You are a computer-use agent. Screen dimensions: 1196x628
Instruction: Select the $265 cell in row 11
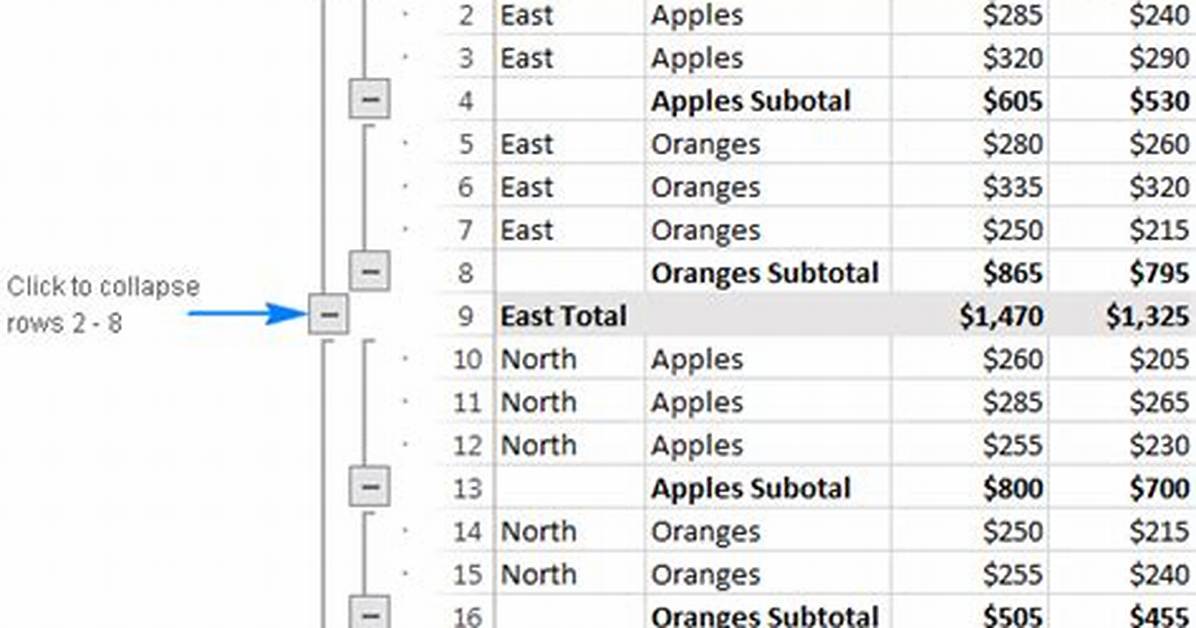click(x=1122, y=402)
